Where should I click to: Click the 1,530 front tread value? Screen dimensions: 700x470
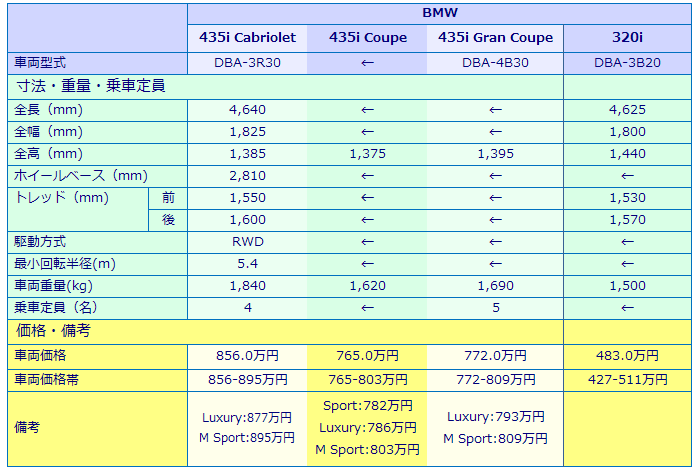627,198
